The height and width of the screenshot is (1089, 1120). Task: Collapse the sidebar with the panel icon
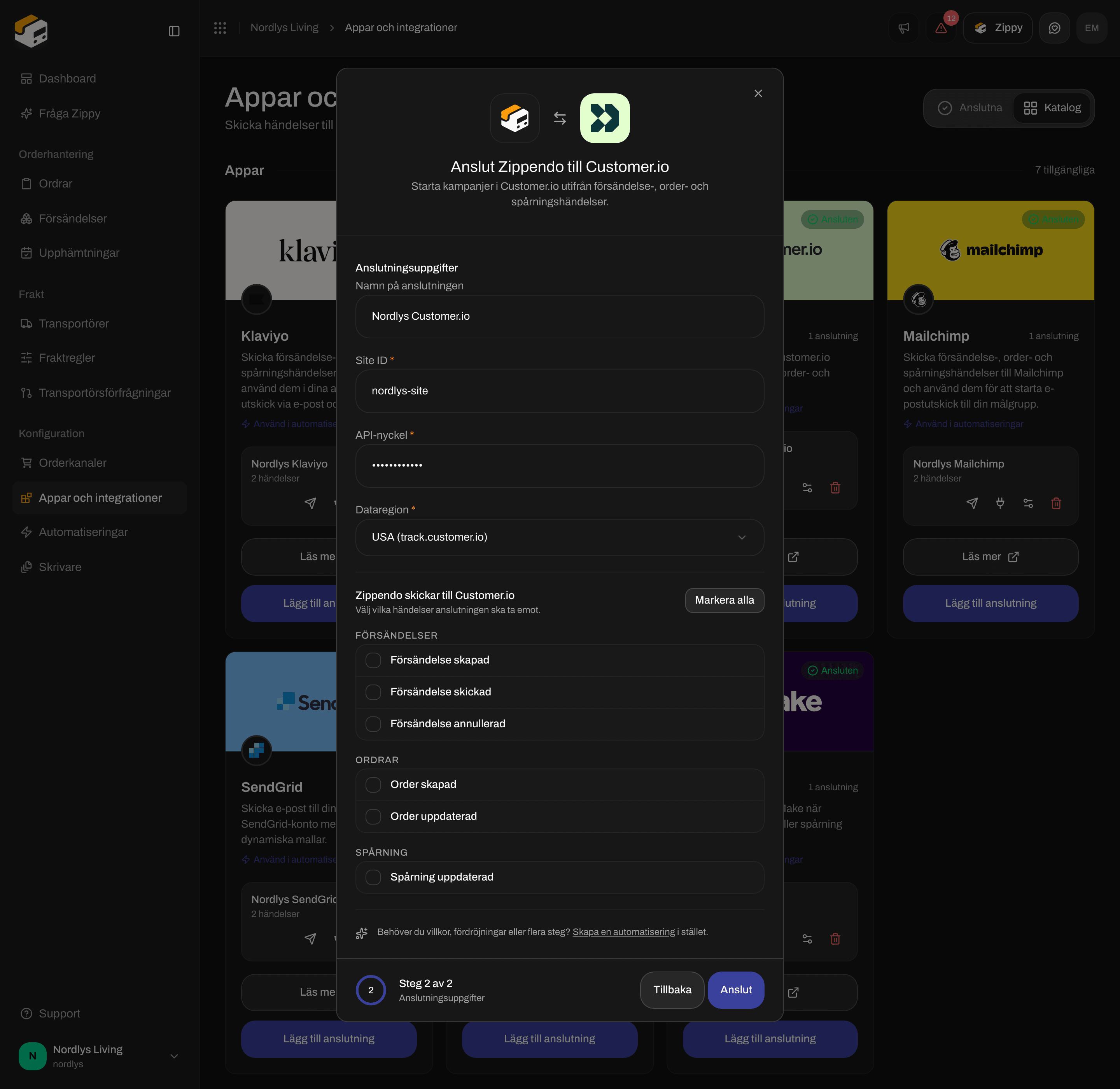click(x=174, y=31)
